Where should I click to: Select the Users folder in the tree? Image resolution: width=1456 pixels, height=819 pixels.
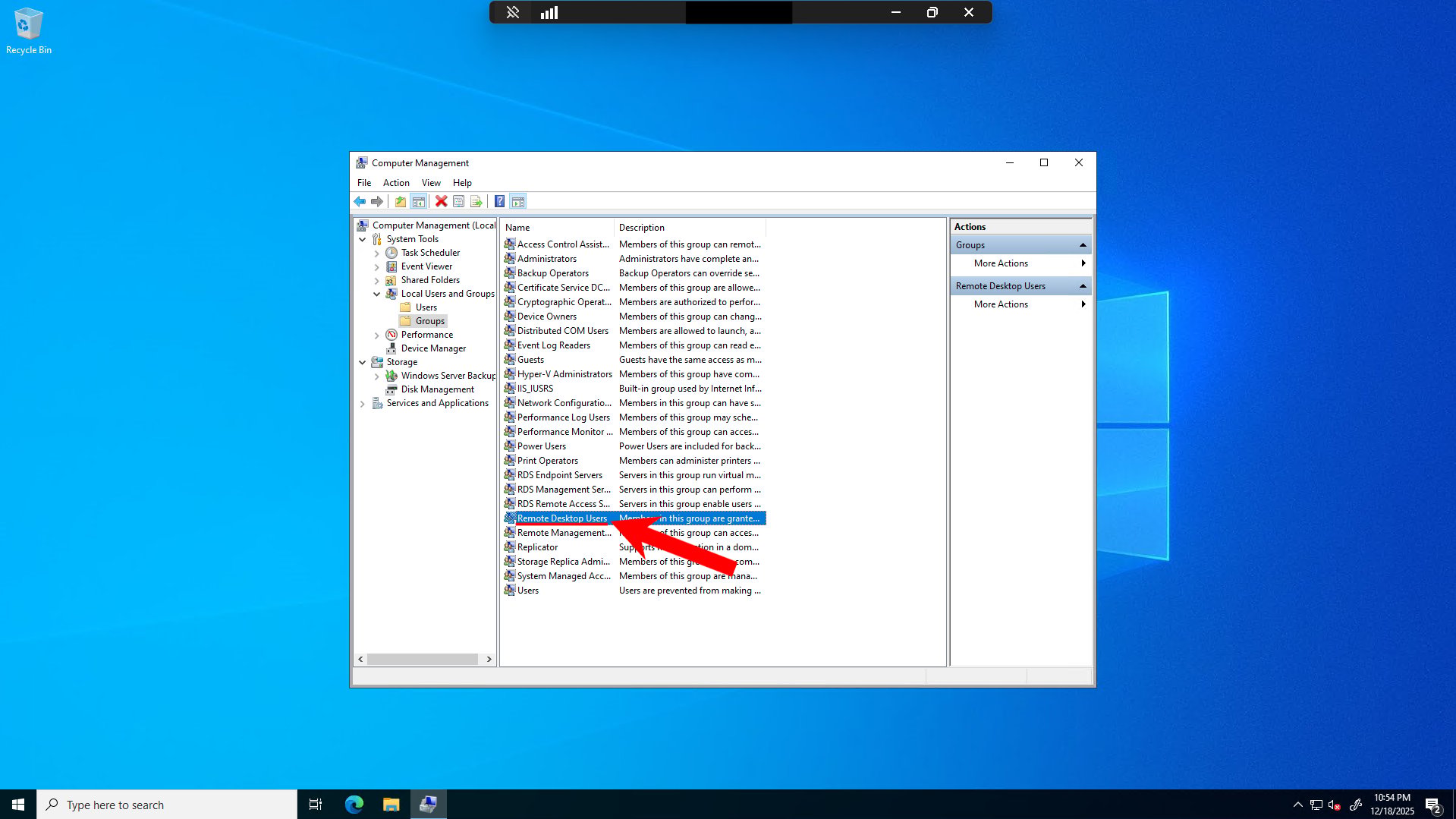426,307
